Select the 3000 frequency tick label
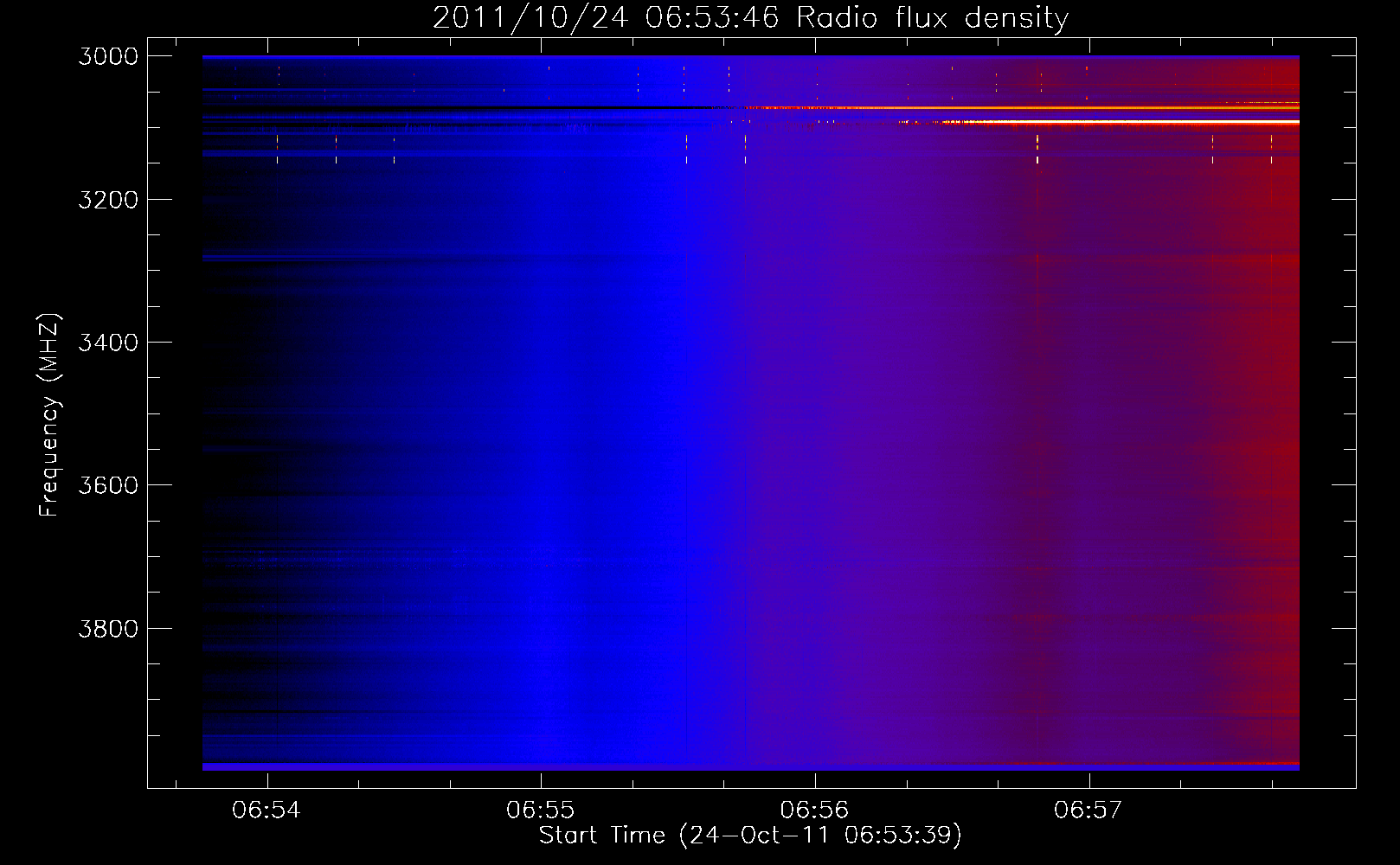Screen dimensions: 1400x865 click(x=108, y=56)
